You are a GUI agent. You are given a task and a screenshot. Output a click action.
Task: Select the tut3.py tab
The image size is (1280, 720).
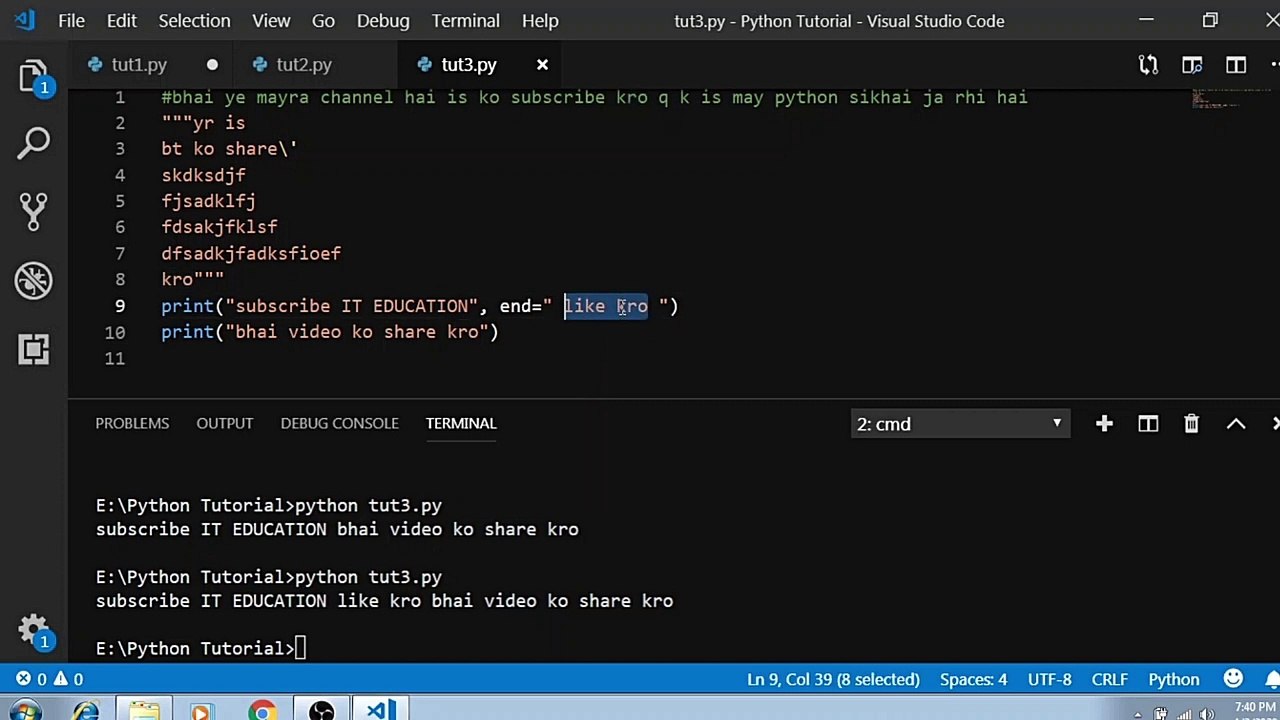469,65
